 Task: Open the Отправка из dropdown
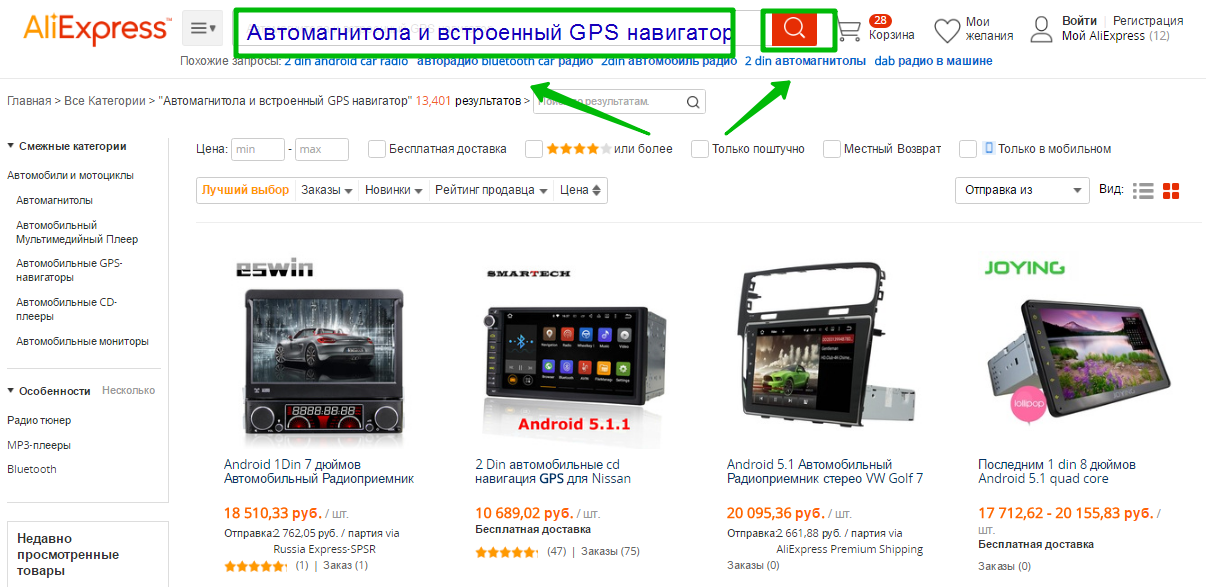[x=1022, y=190]
